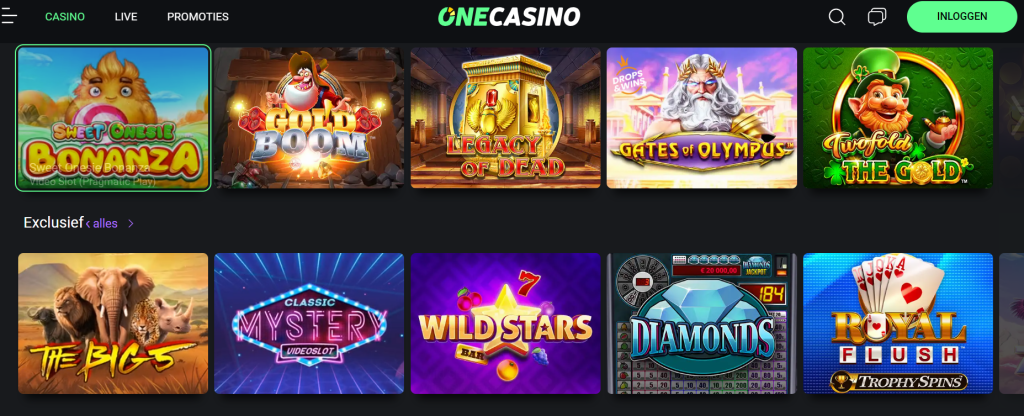Open the Legacy of Dead game
1024x416 pixels.
pos(505,118)
